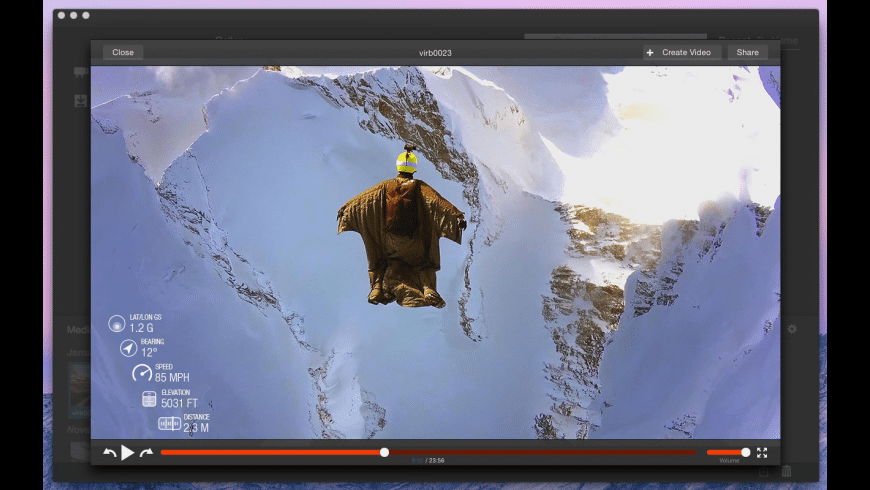Skip backward with the rewind arrow

coord(110,453)
